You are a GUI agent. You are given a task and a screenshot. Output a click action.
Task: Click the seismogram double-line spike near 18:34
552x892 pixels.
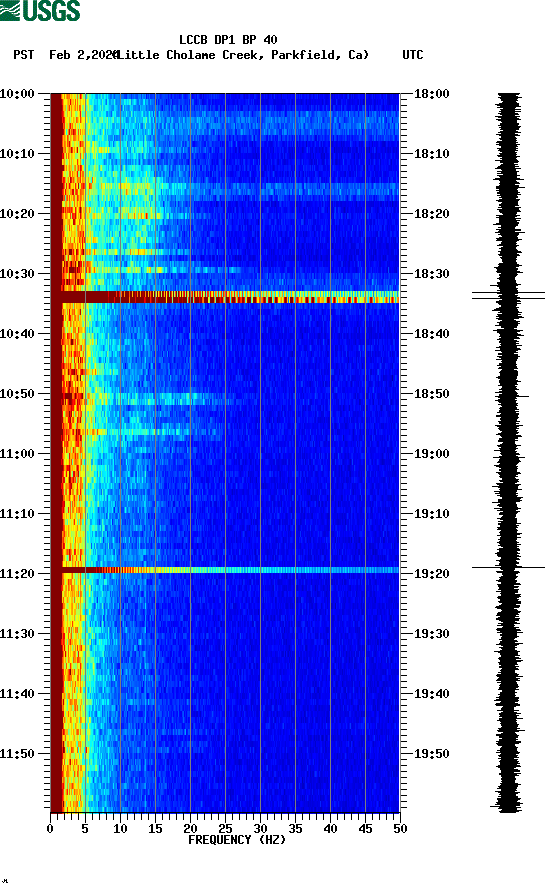[508, 295]
